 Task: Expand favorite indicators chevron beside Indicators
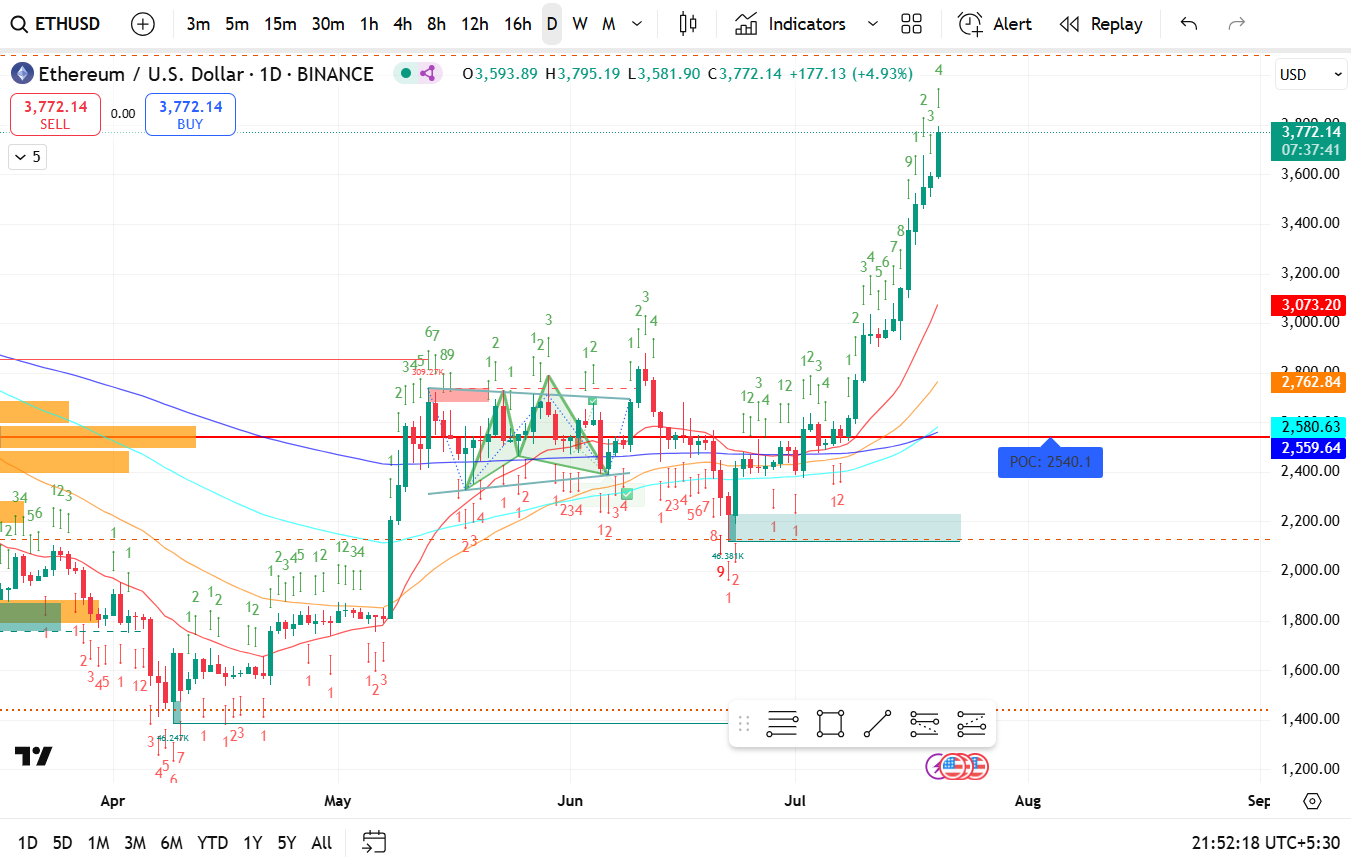coord(873,24)
